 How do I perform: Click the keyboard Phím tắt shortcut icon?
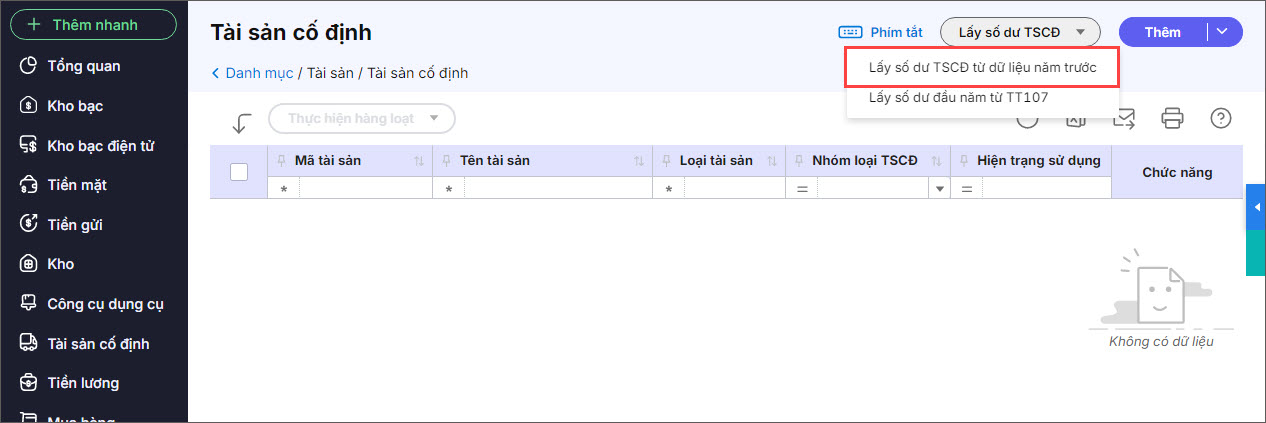[x=850, y=32]
